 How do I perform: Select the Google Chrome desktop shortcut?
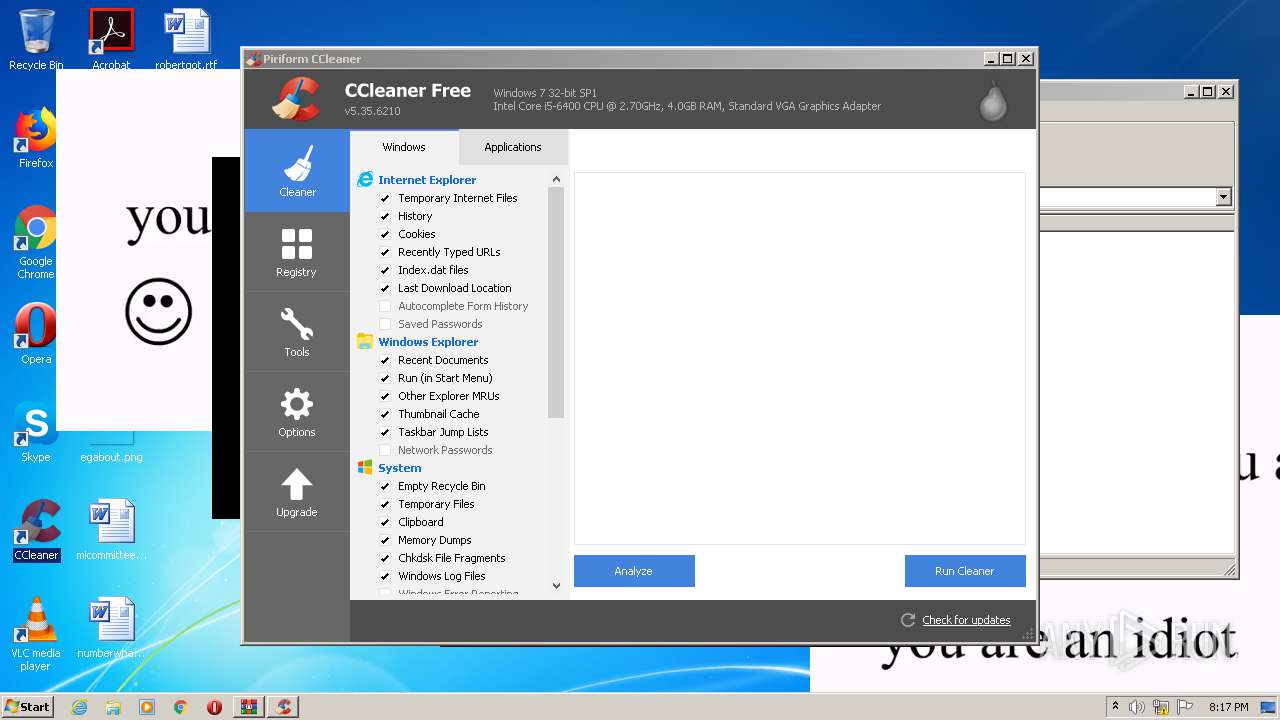point(36,243)
